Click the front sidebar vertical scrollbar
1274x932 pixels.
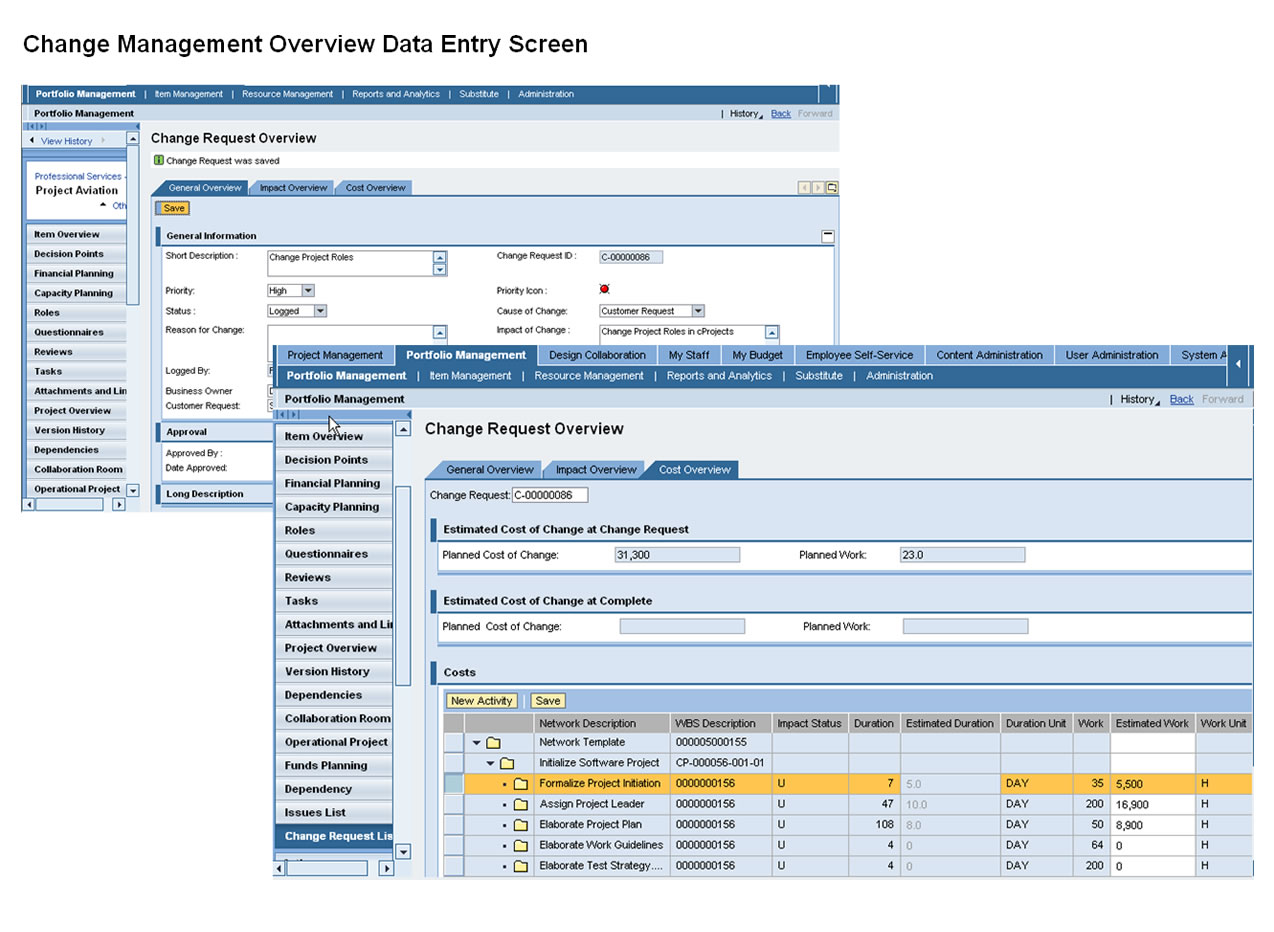[403, 585]
